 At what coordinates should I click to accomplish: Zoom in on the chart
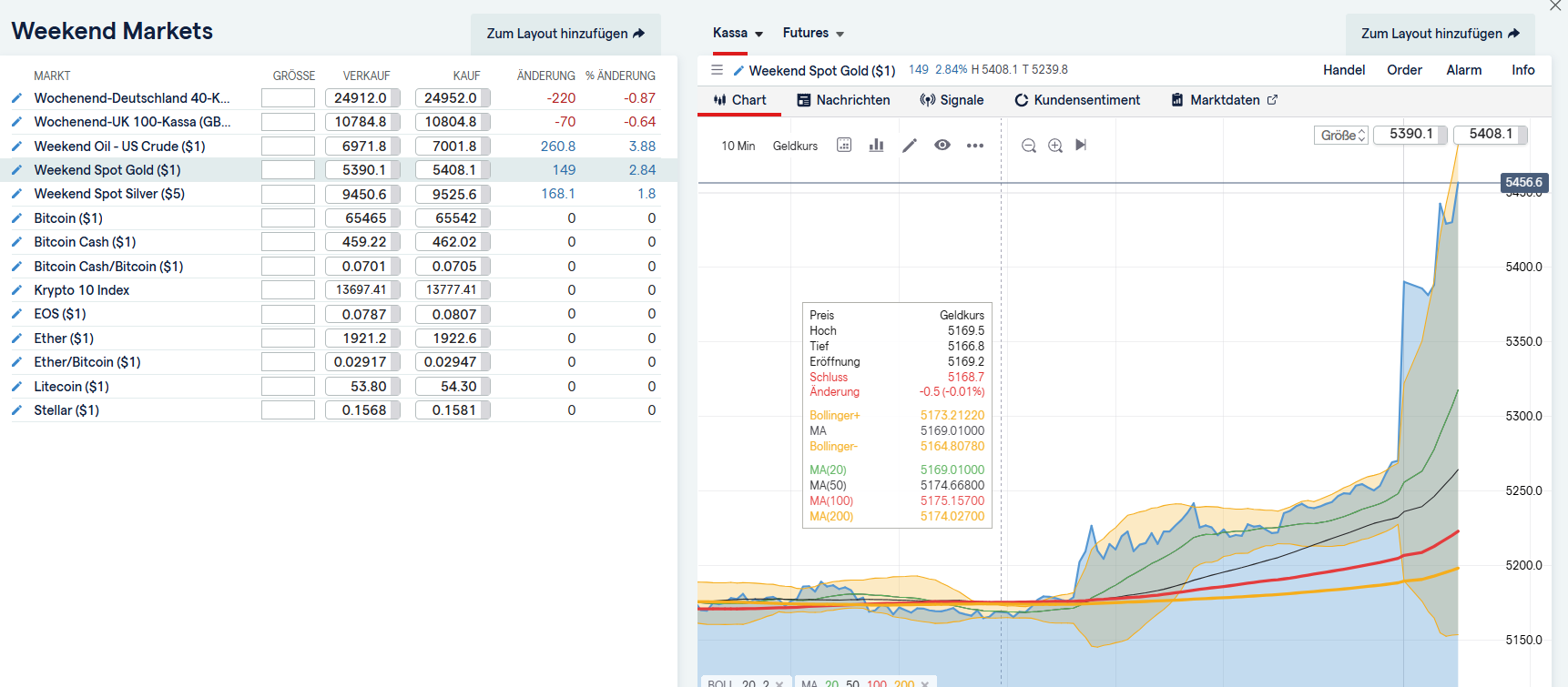[1055, 146]
